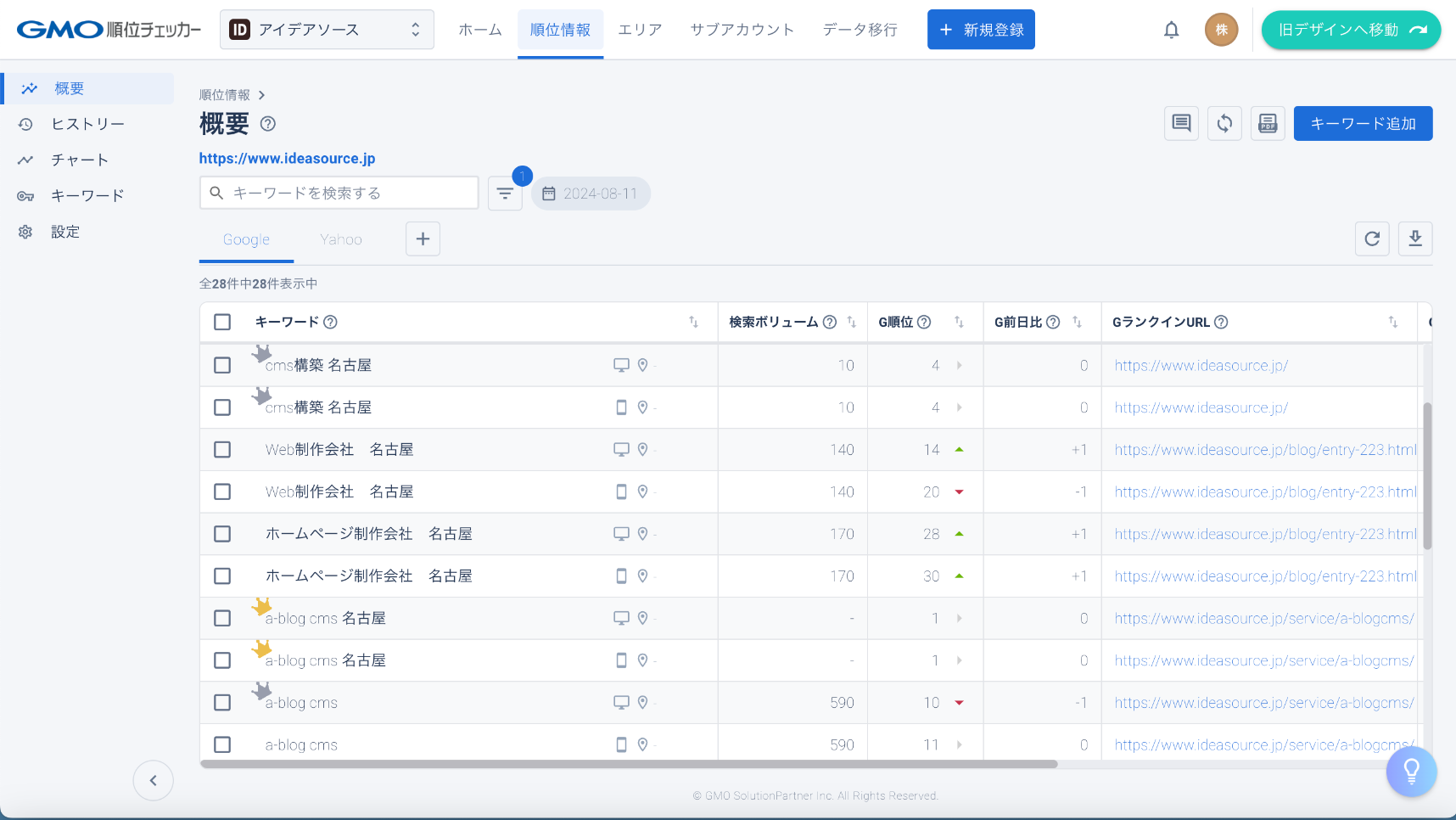Select the desktop a-blog cms 名古屋 row checkbox
The image size is (1456, 820).
click(x=222, y=618)
